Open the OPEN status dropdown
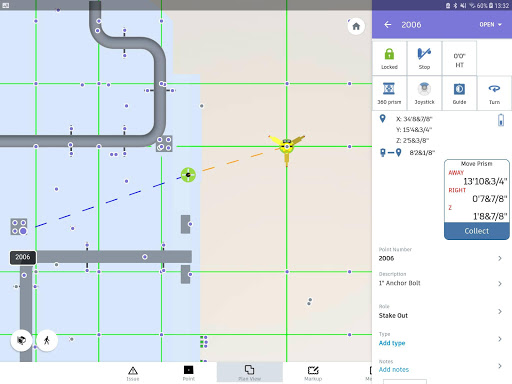The image size is (512, 384). click(490, 25)
